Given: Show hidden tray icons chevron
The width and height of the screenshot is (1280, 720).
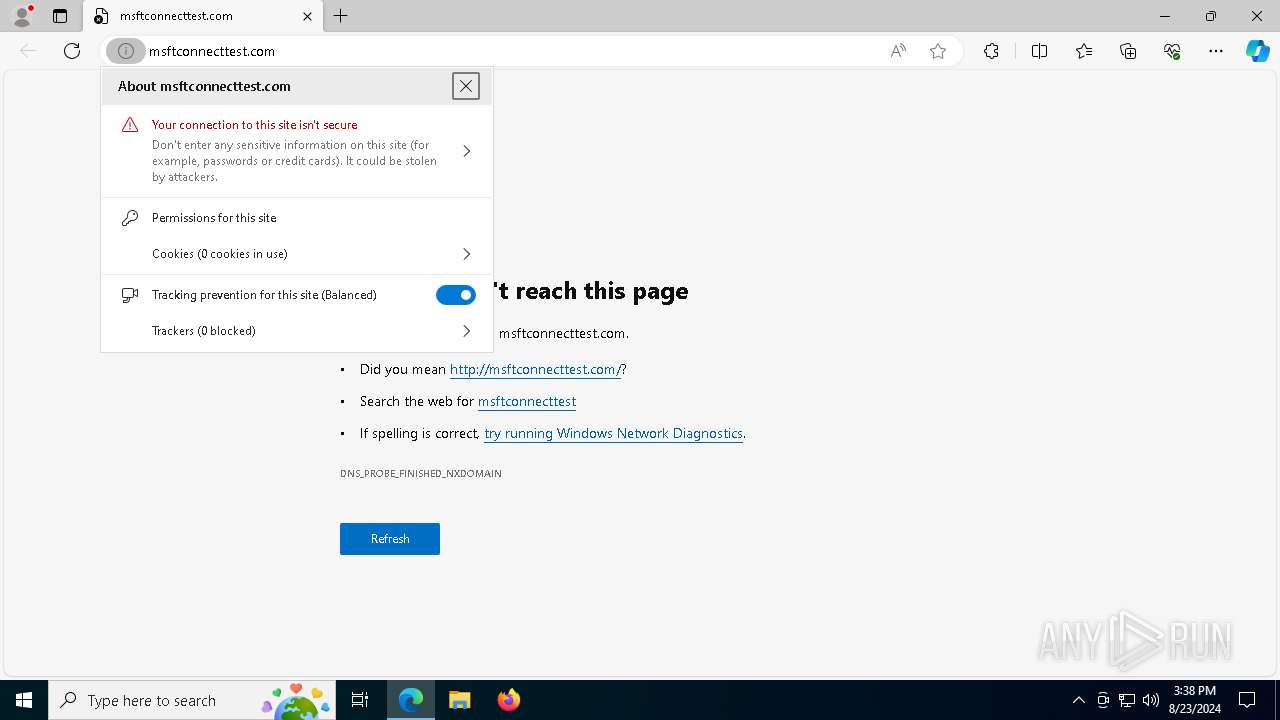Looking at the screenshot, I should [1078, 700].
